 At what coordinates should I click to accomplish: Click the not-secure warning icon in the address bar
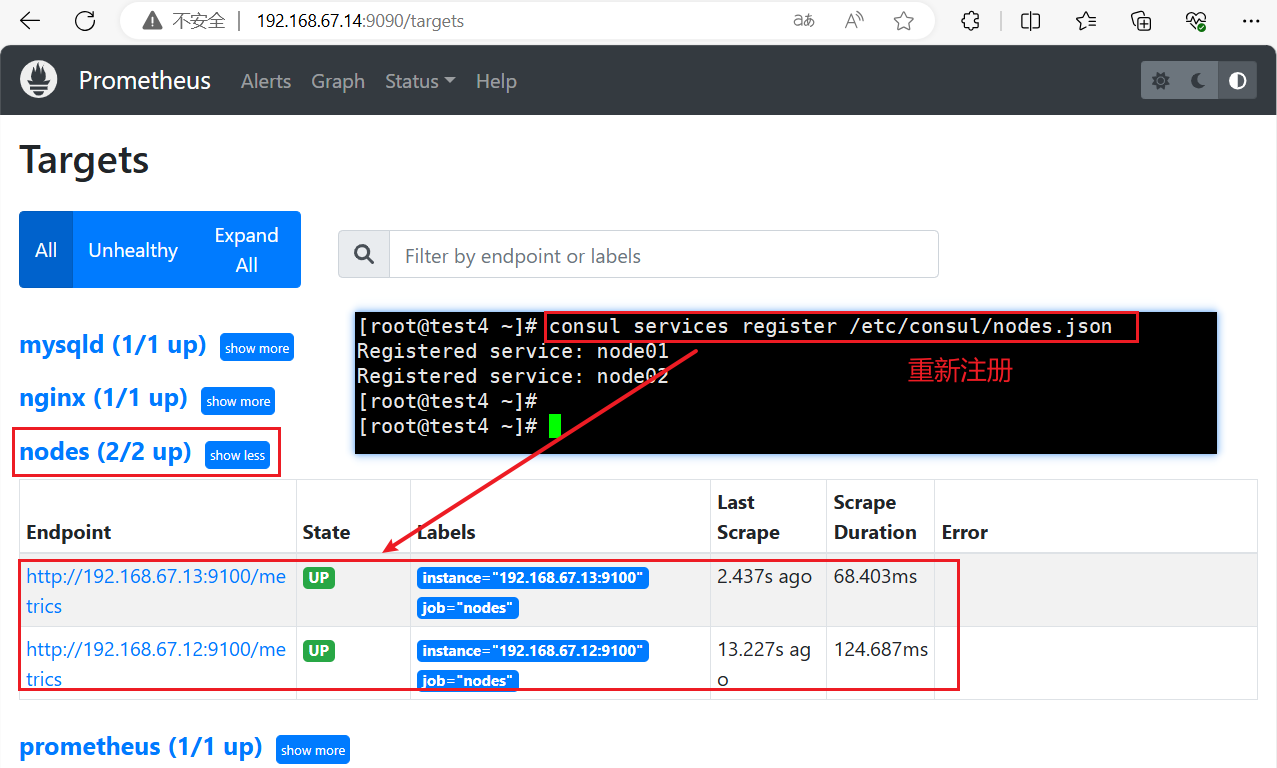tap(151, 21)
